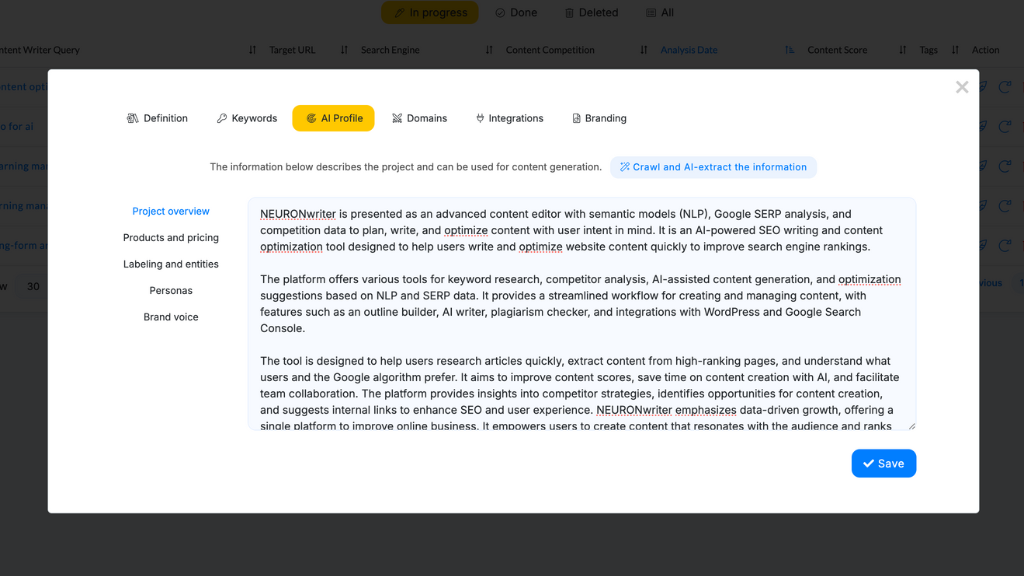Switch the status filter to Done

tap(516, 12)
